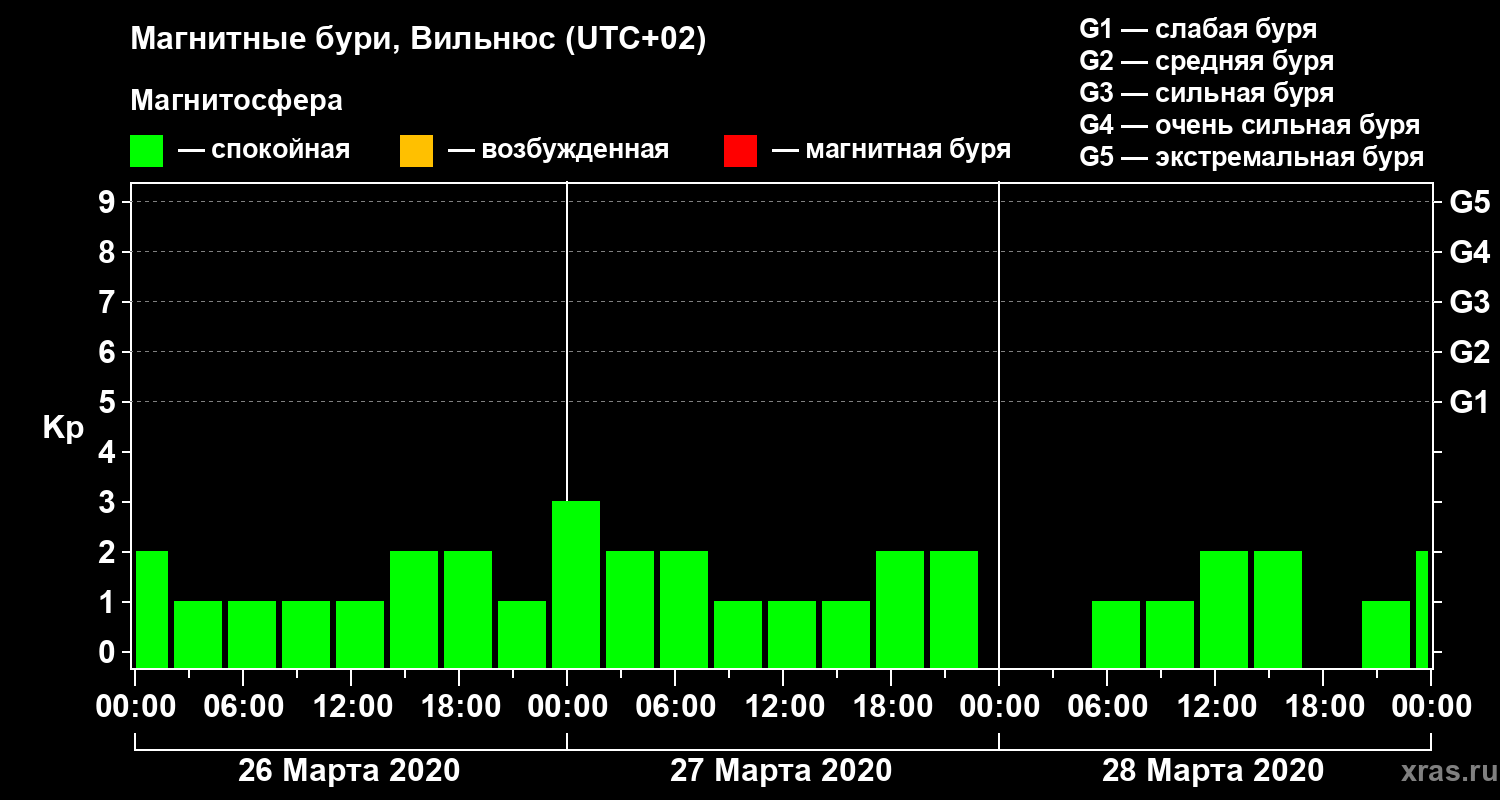Click the 'G4 — очень сильная буря' line

click(1250, 125)
